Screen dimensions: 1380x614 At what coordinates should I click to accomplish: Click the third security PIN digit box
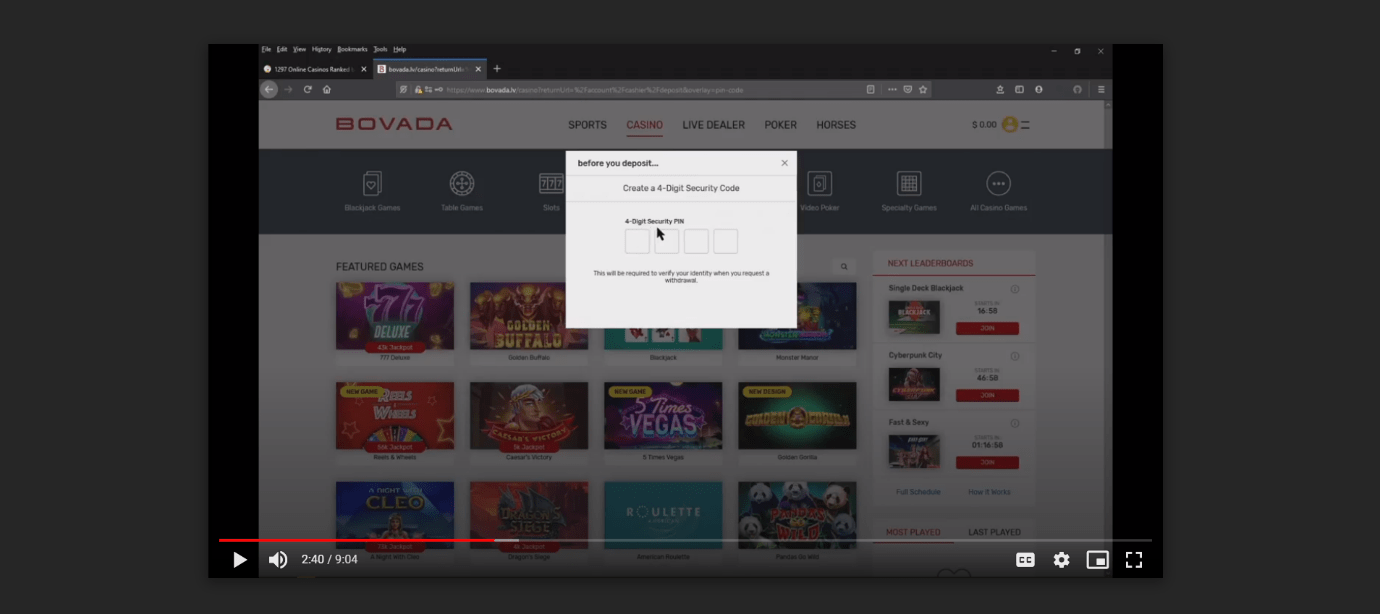point(696,241)
